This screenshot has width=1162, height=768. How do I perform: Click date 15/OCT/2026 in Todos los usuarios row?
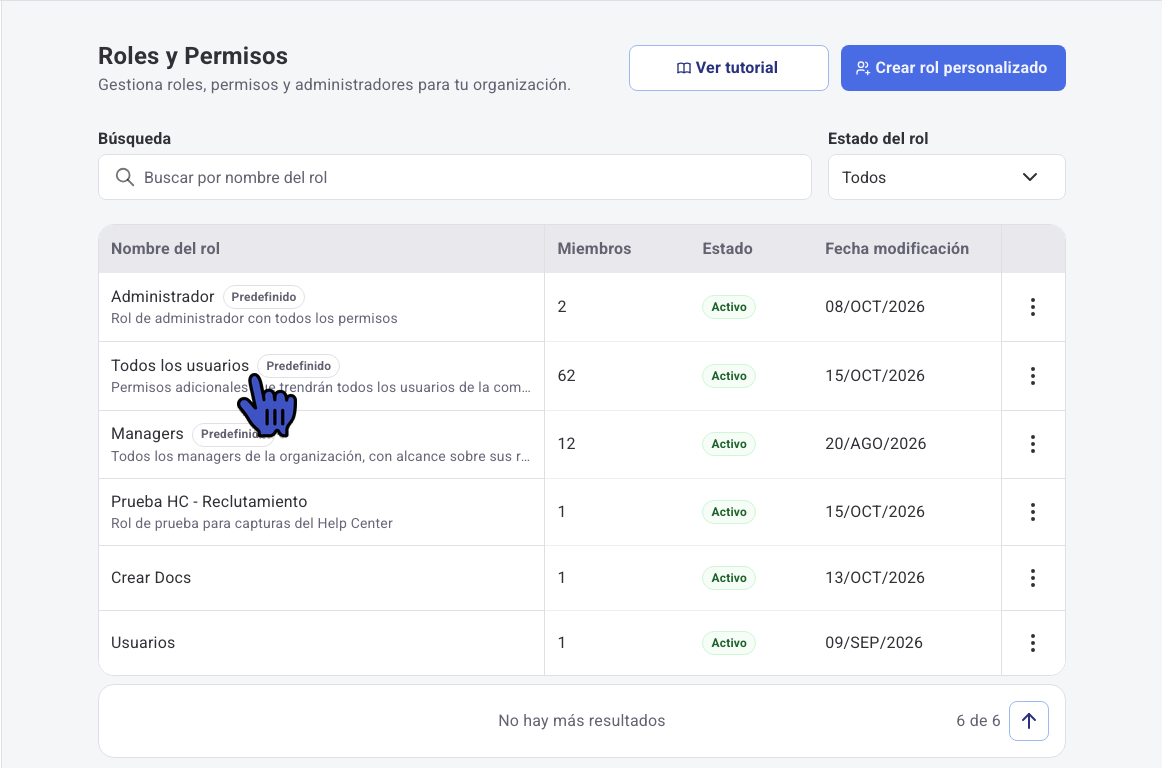[x=874, y=376]
